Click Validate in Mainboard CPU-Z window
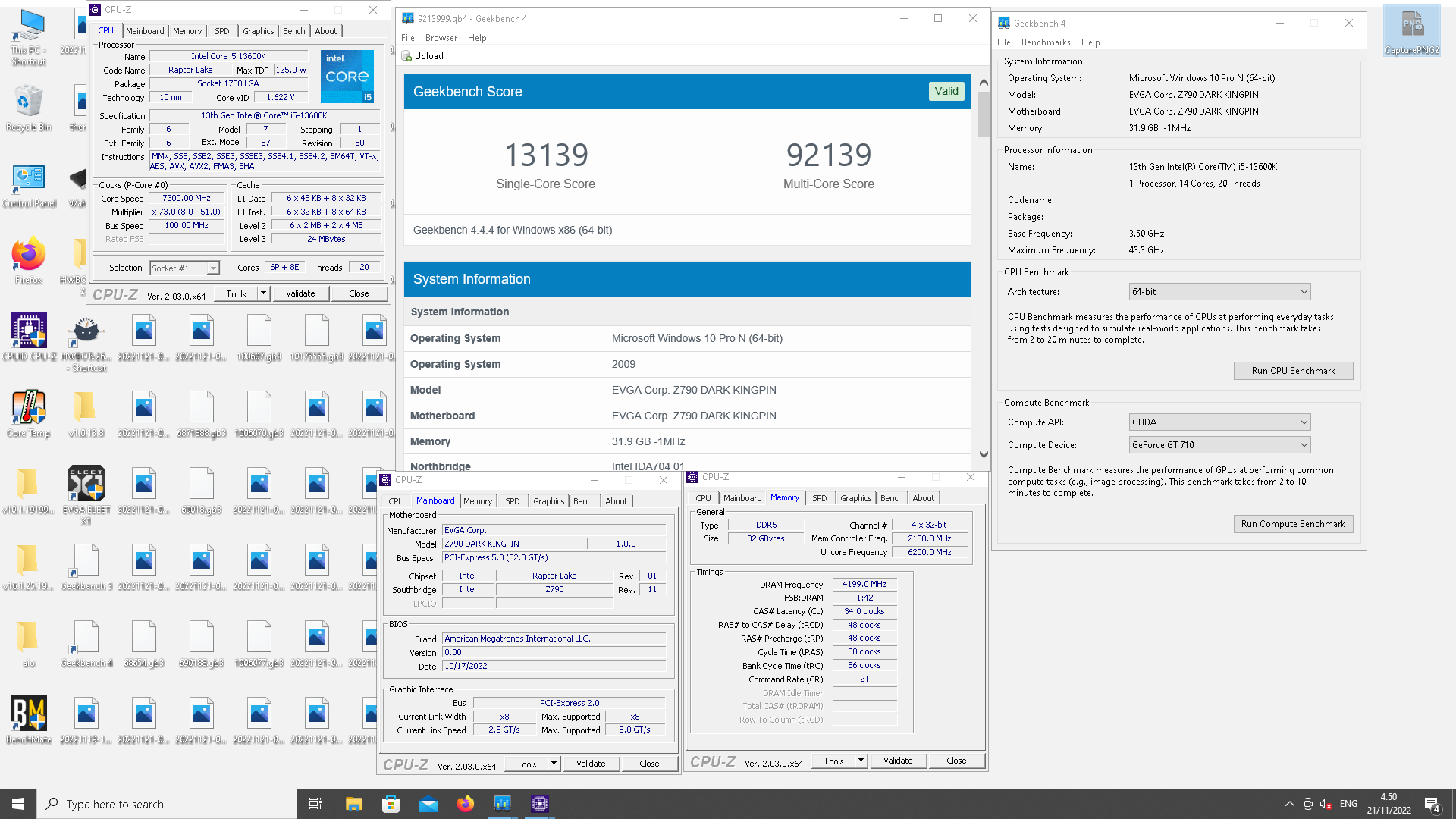Viewport: 1456px width, 819px height. (591, 764)
